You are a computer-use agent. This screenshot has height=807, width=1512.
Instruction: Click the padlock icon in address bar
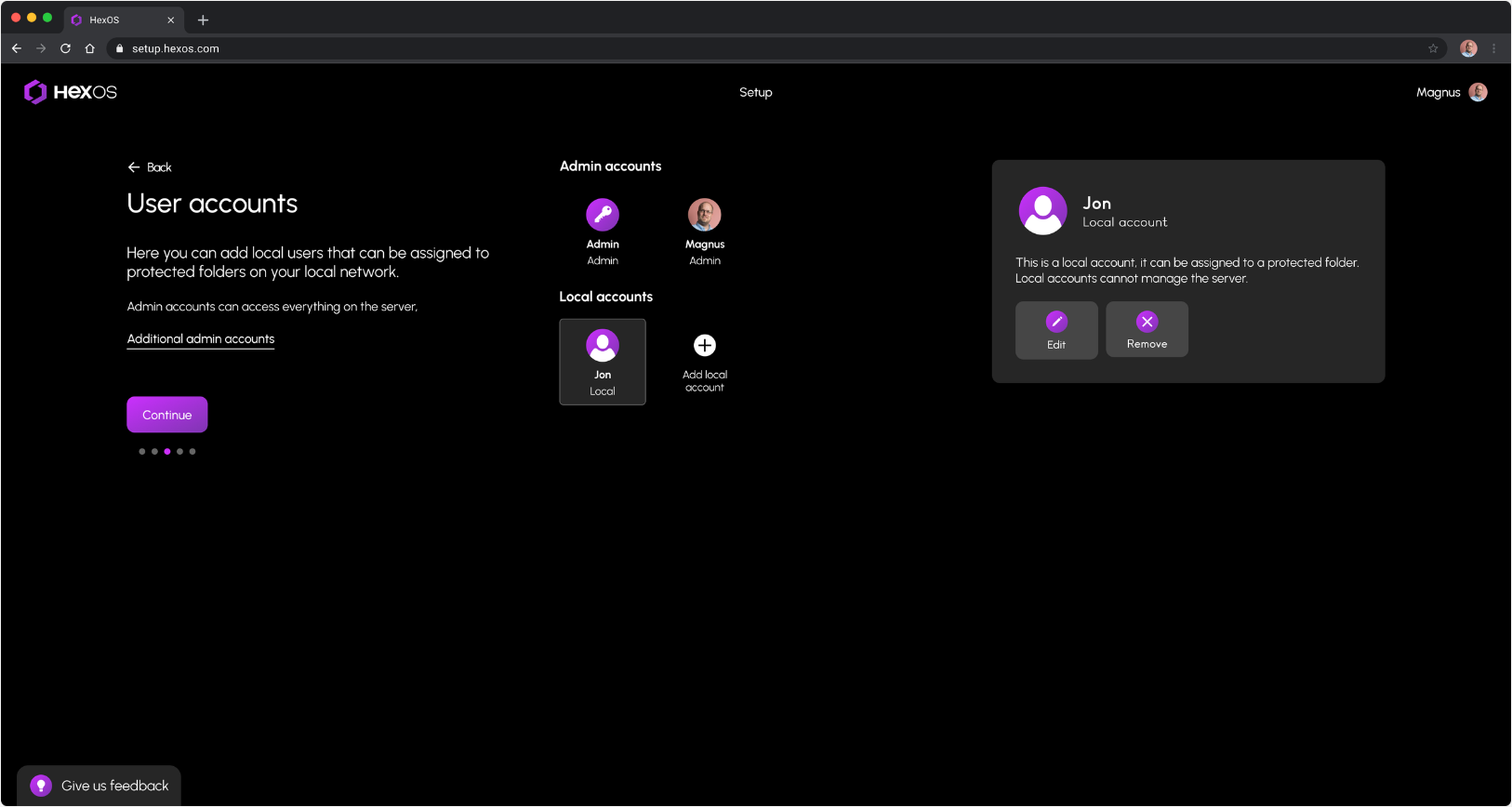pyautogui.click(x=119, y=48)
